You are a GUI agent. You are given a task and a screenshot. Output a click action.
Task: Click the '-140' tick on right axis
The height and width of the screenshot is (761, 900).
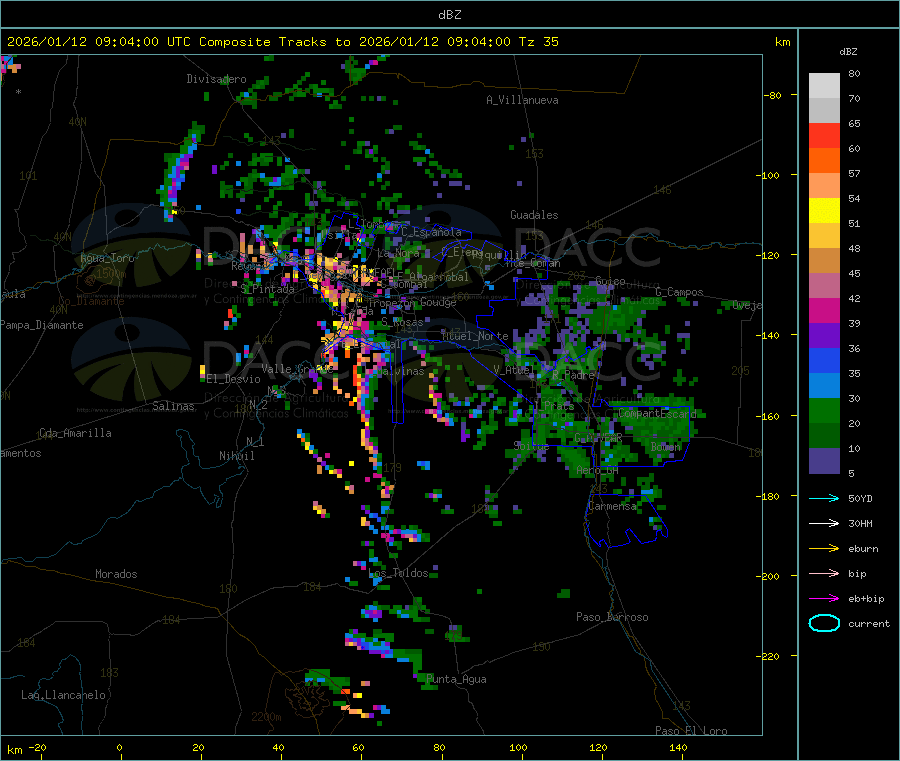click(770, 335)
